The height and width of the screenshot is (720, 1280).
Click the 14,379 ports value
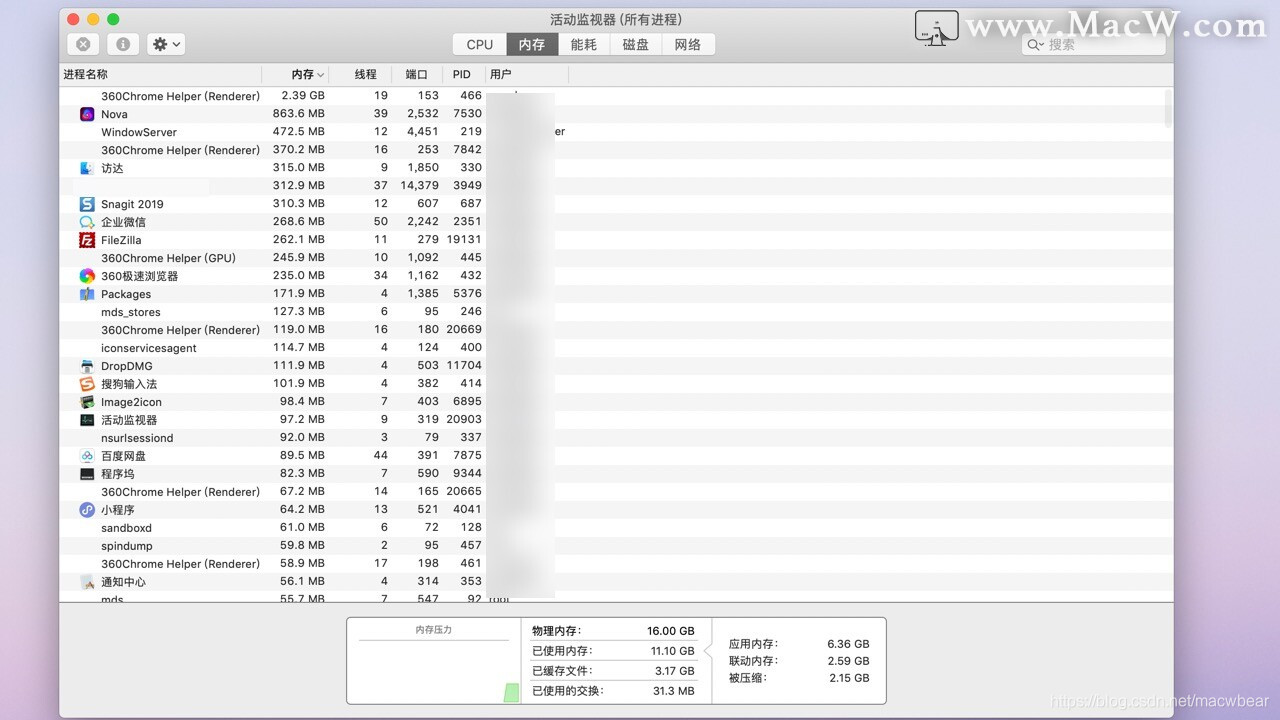[419, 186]
